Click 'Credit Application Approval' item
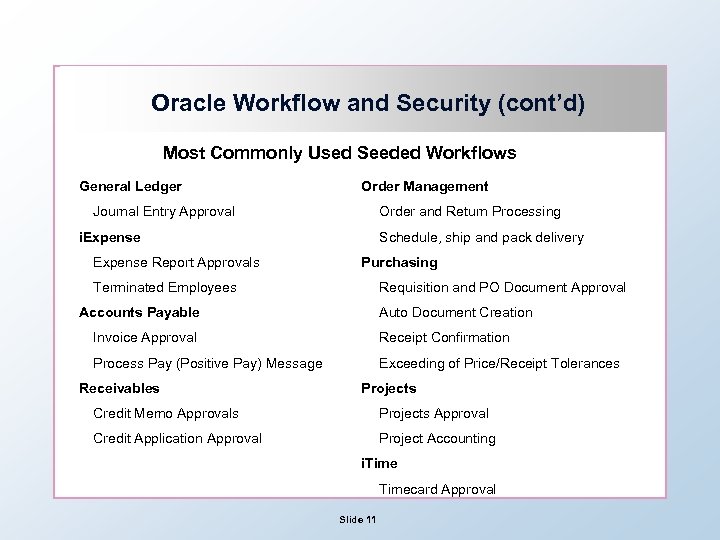 click(177, 439)
